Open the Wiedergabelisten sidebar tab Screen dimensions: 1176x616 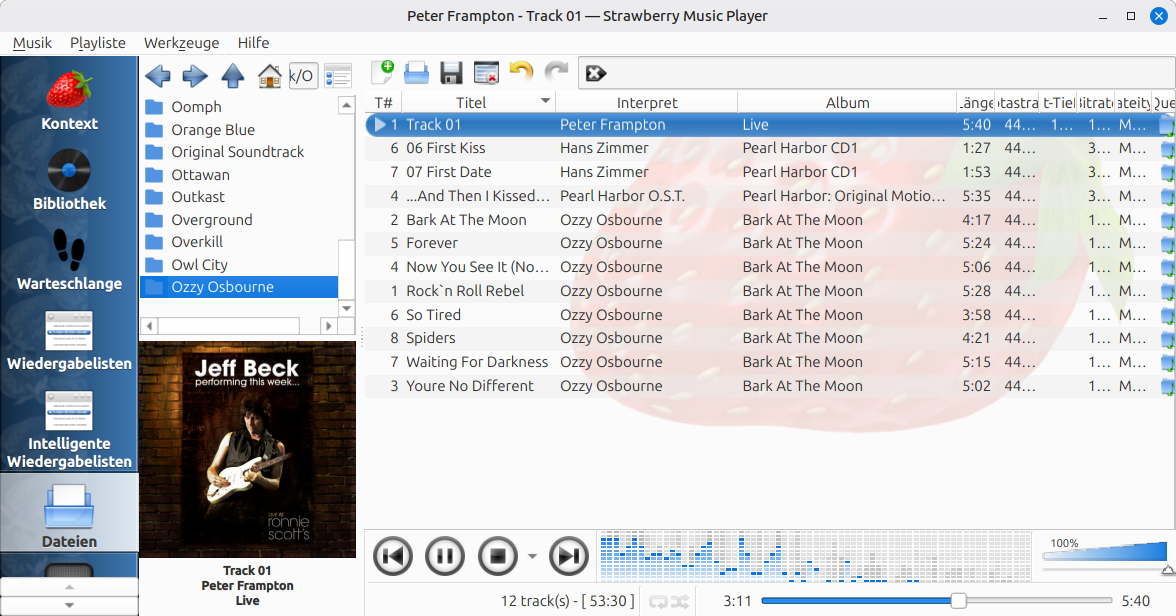[x=69, y=341]
